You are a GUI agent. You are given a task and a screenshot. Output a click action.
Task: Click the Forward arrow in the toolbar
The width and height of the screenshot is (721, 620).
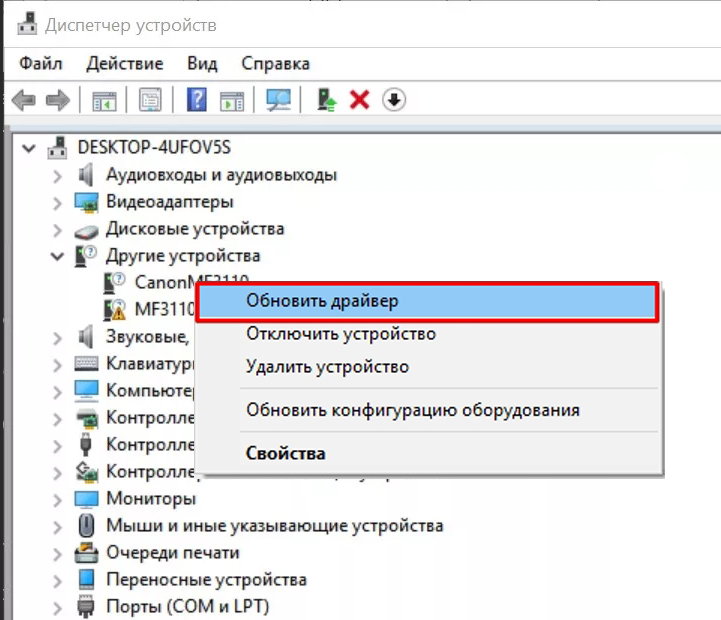pos(58,100)
